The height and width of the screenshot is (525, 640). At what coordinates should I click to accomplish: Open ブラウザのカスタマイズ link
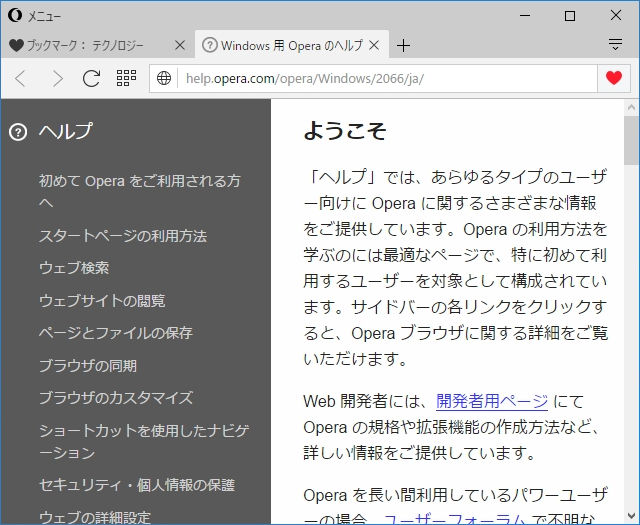click(x=116, y=398)
